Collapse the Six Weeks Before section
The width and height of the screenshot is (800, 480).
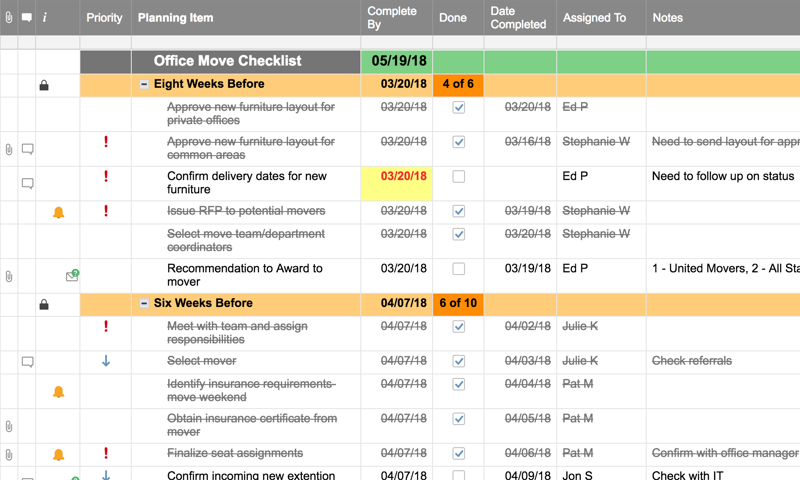point(144,304)
